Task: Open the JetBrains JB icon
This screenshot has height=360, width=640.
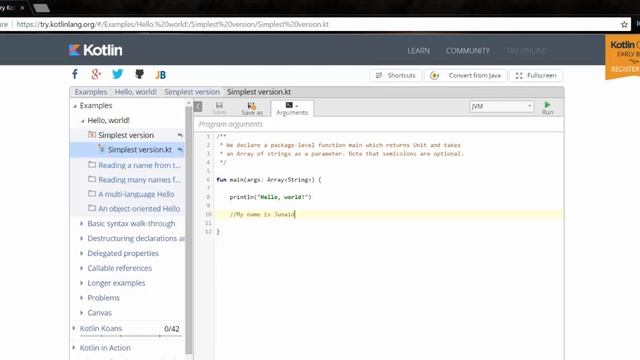Action: [x=160, y=75]
